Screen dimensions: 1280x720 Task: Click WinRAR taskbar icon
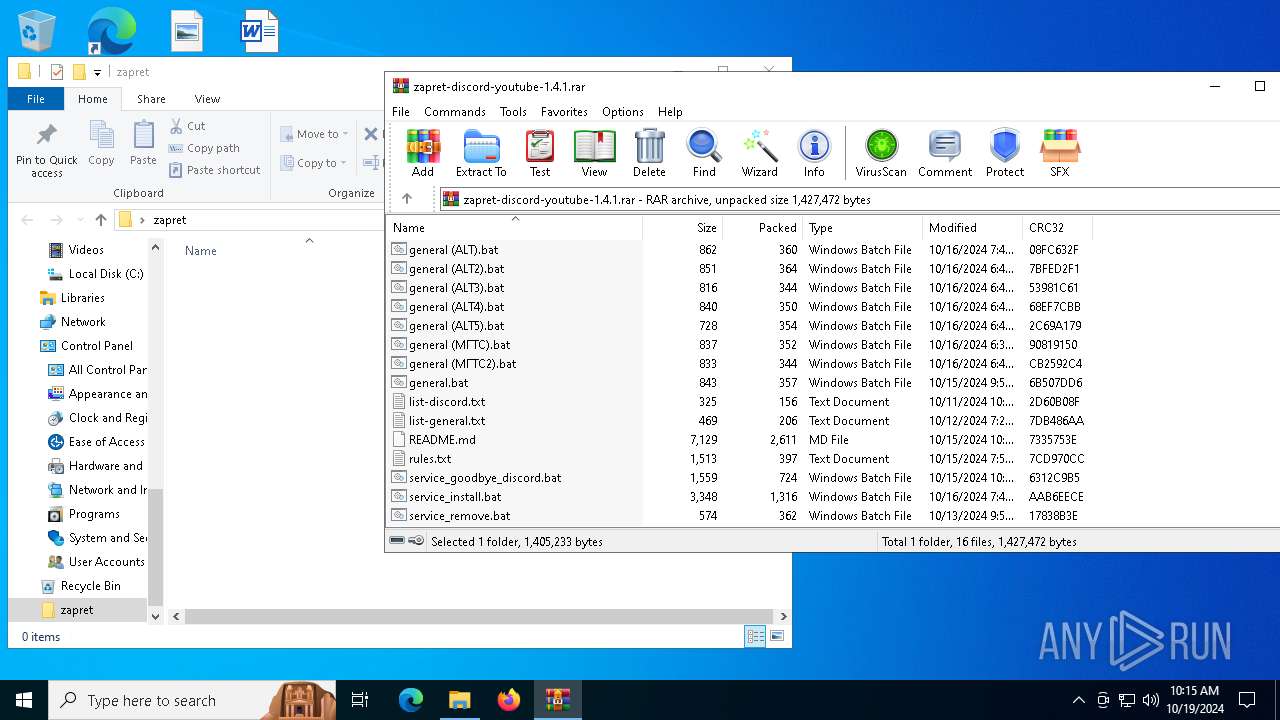(x=557, y=700)
